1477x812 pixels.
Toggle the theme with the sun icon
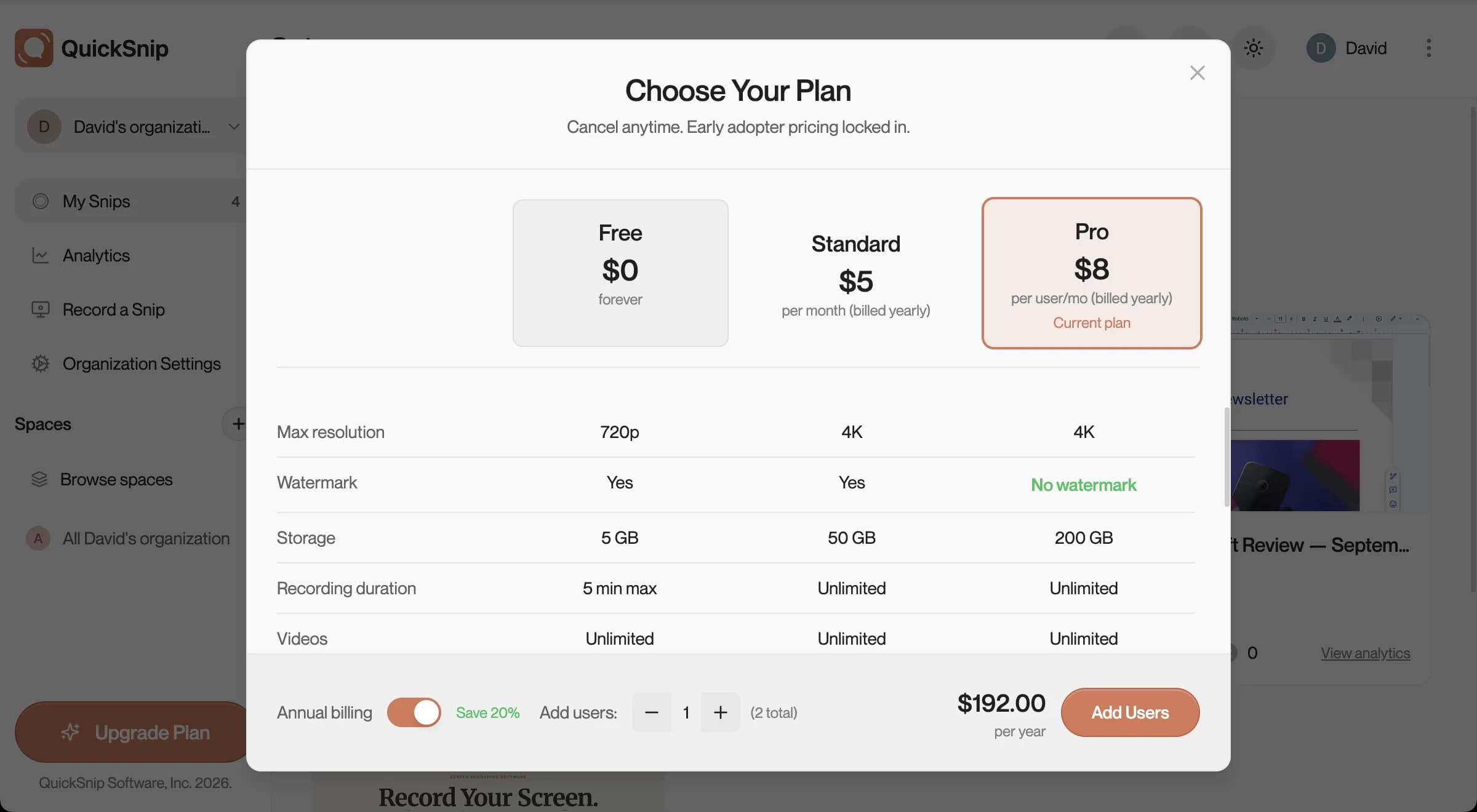pyautogui.click(x=1254, y=47)
